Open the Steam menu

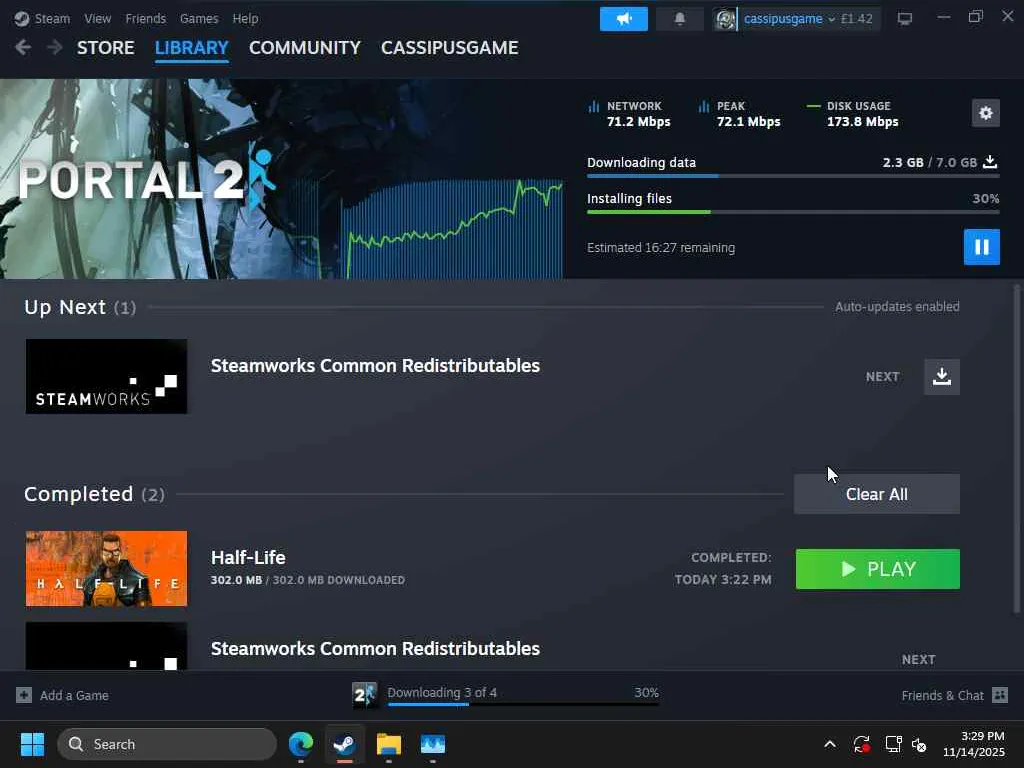pos(52,18)
